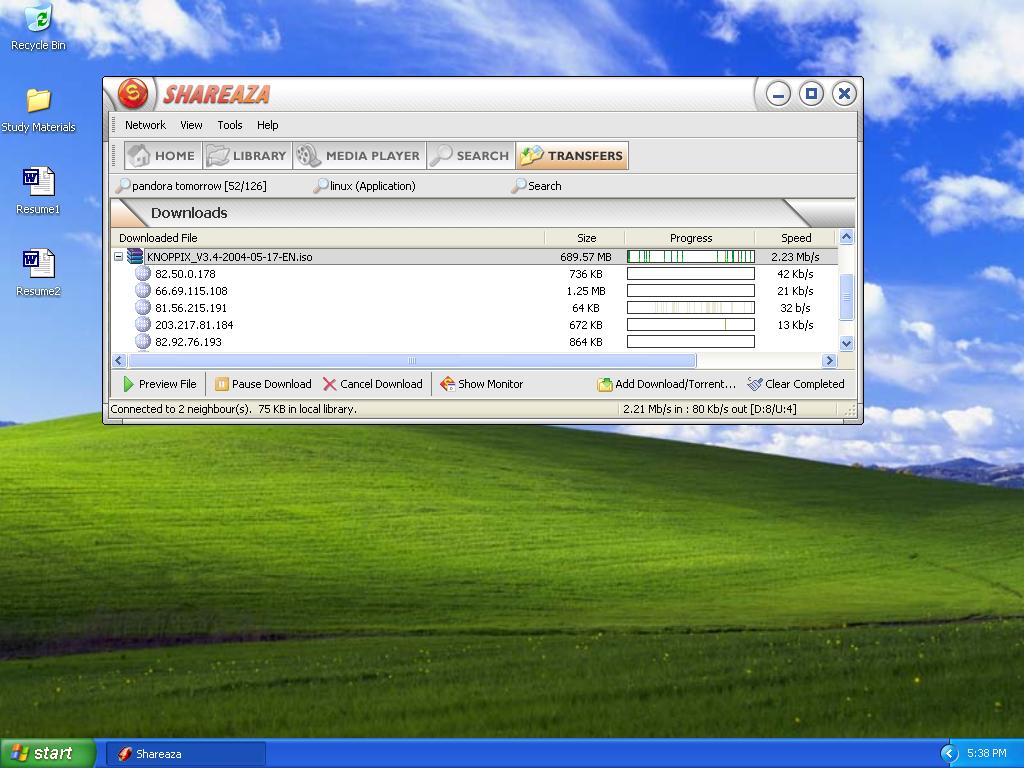
Task: Open the Library section
Action: click(247, 156)
